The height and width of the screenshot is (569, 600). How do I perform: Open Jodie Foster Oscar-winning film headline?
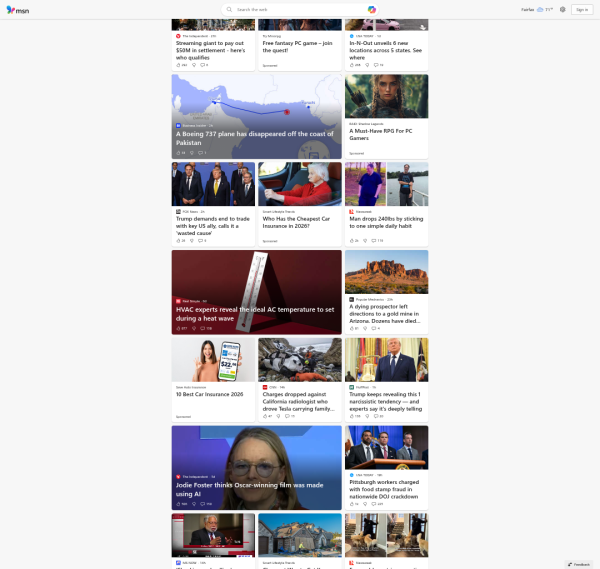coord(249,489)
